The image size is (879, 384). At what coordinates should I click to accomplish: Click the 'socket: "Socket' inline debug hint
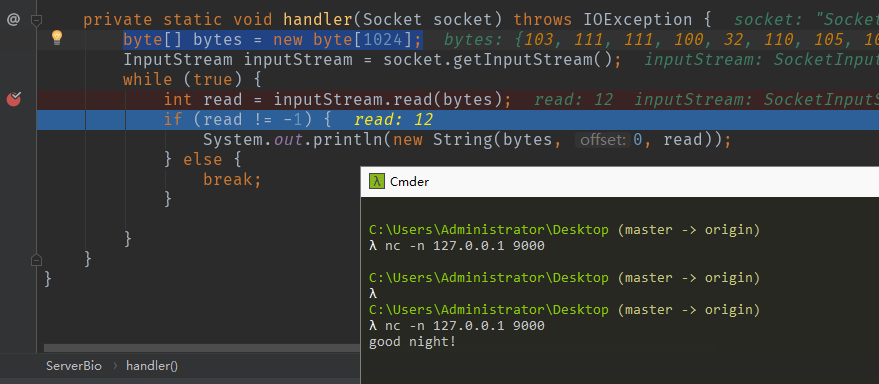pyautogui.click(x=807, y=20)
